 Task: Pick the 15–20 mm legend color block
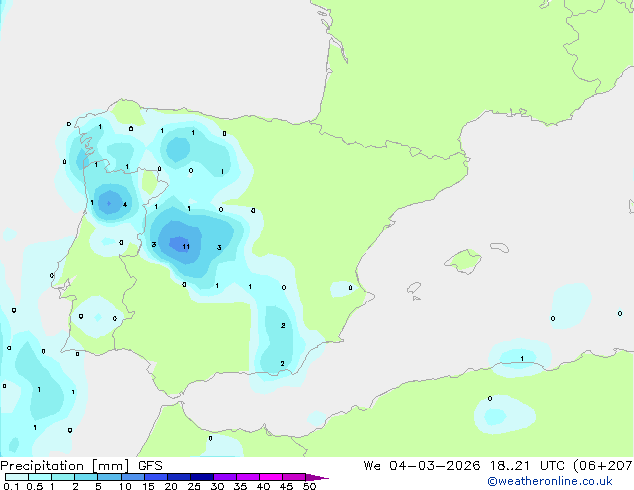156,477
